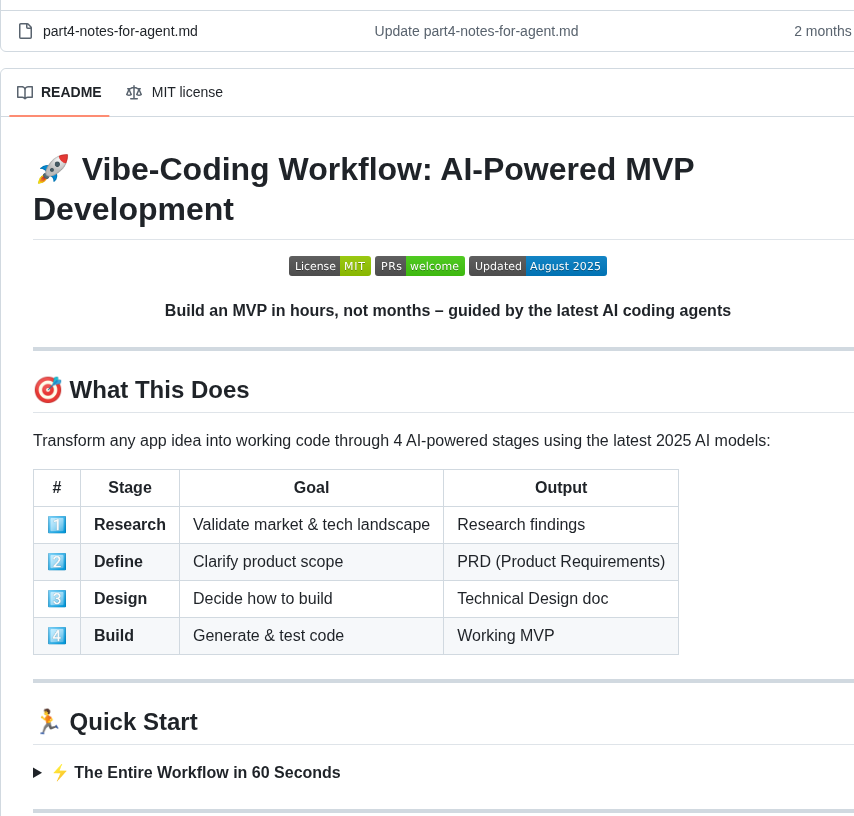
Task: Click the scales icon next to MIT license
Action: click(134, 92)
